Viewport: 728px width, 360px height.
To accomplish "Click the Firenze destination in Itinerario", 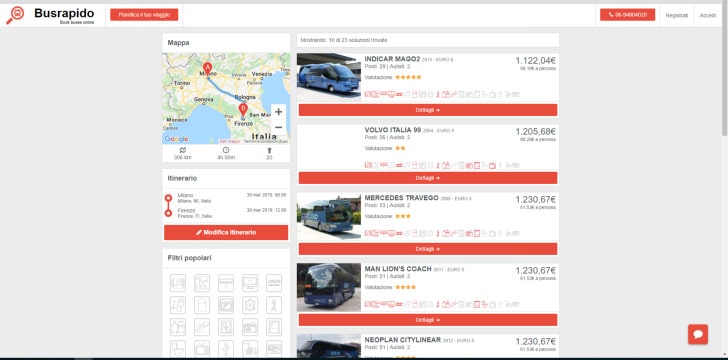I will click(x=195, y=213).
